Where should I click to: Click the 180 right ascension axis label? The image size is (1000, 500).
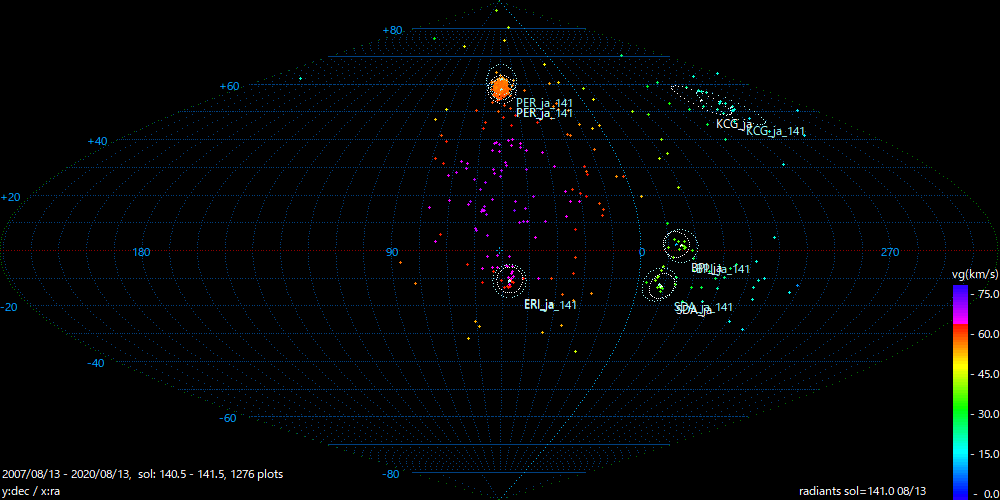click(141, 252)
